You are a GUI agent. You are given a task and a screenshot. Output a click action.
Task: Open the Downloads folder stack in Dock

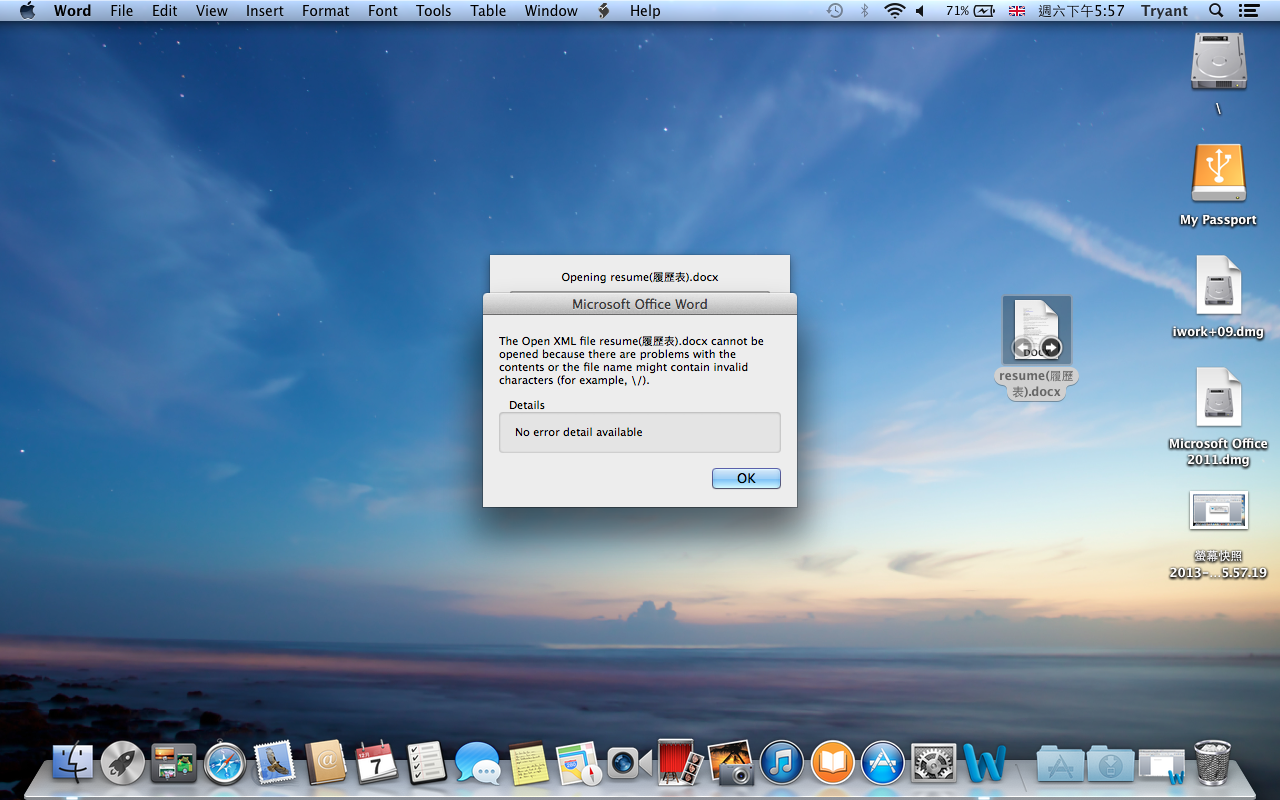tap(1110, 763)
